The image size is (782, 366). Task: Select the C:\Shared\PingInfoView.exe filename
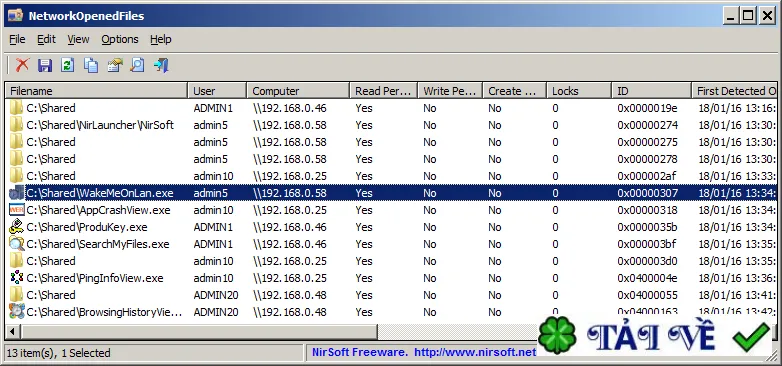(x=95, y=278)
